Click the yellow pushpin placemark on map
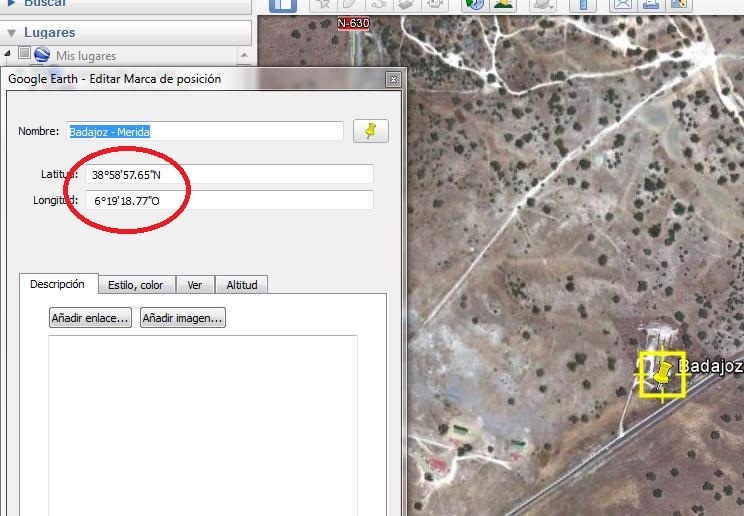The width and height of the screenshot is (744, 516). coord(661,374)
